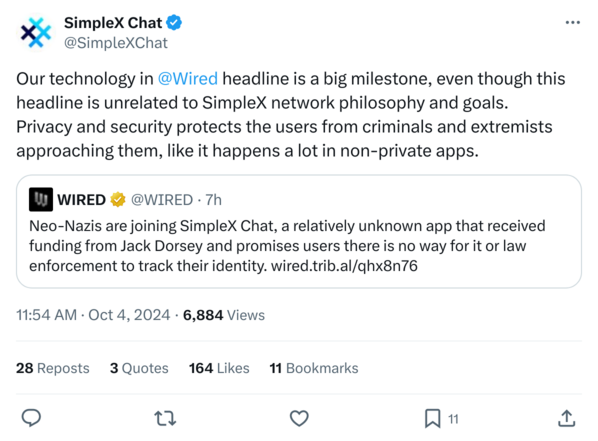
Task: Open the three-dot more options menu
Action: (572, 23)
